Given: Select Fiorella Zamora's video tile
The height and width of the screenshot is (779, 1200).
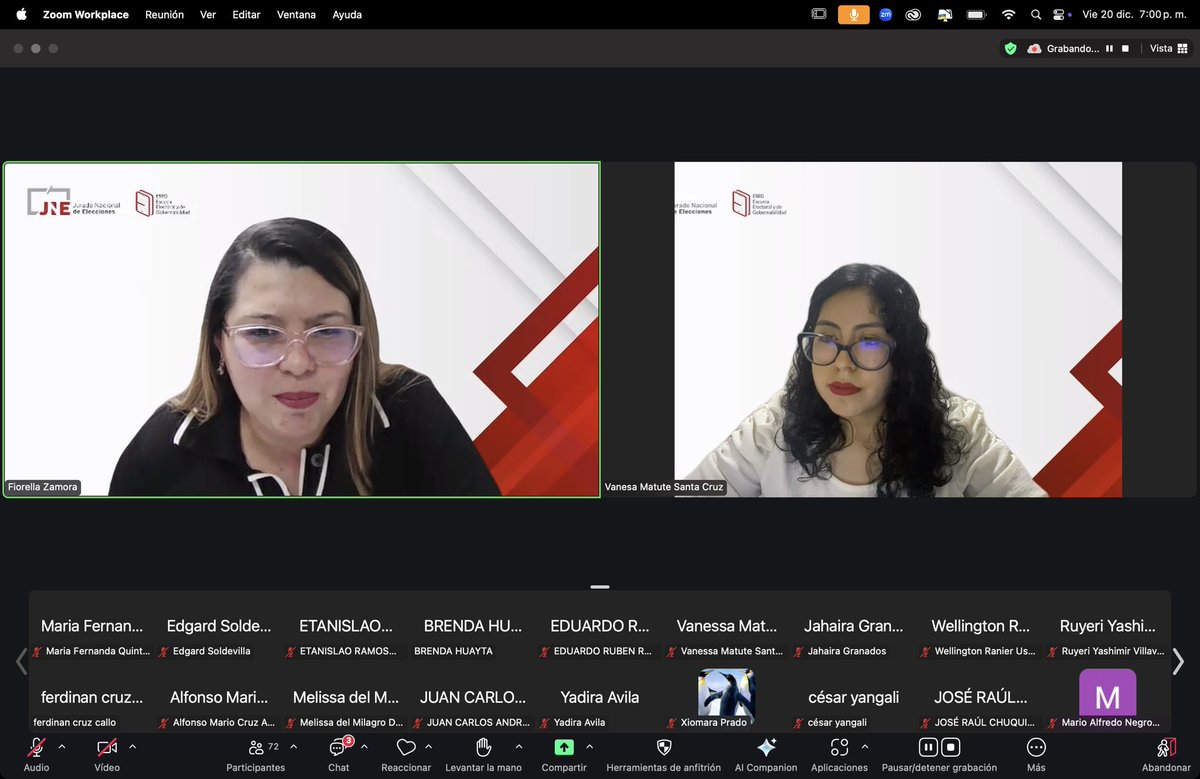Looking at the screenshot, I should click(301, 329).
